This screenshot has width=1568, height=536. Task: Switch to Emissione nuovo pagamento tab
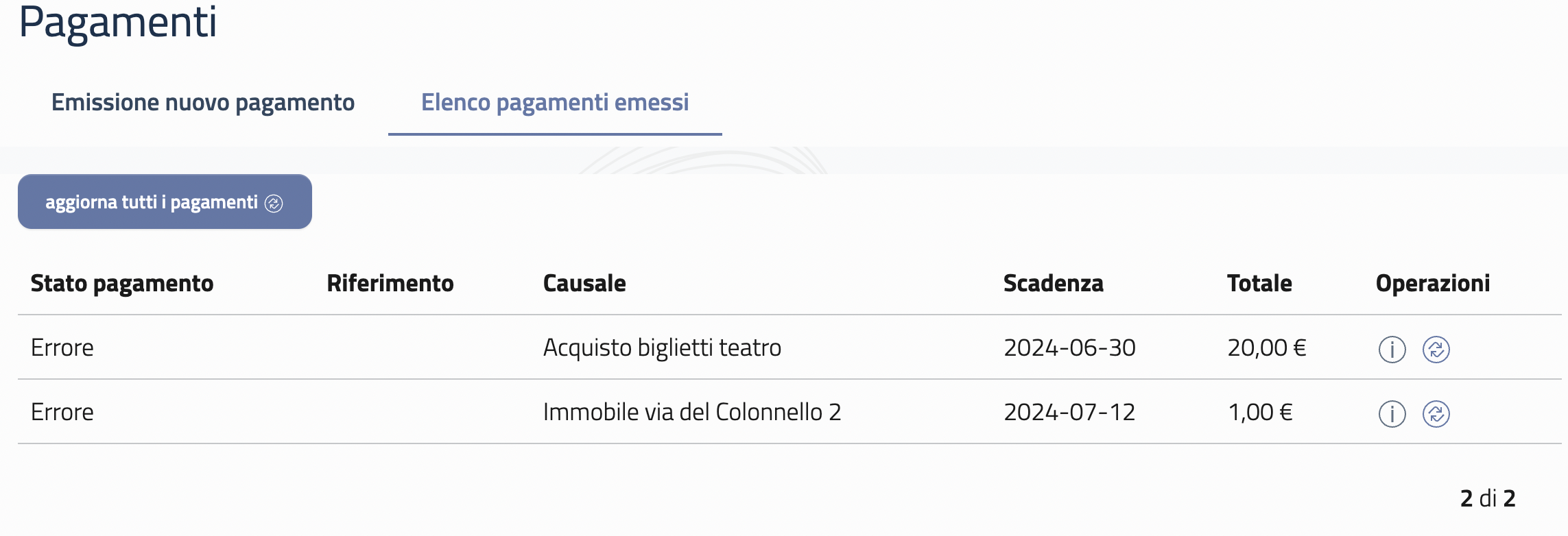point(203,103)
